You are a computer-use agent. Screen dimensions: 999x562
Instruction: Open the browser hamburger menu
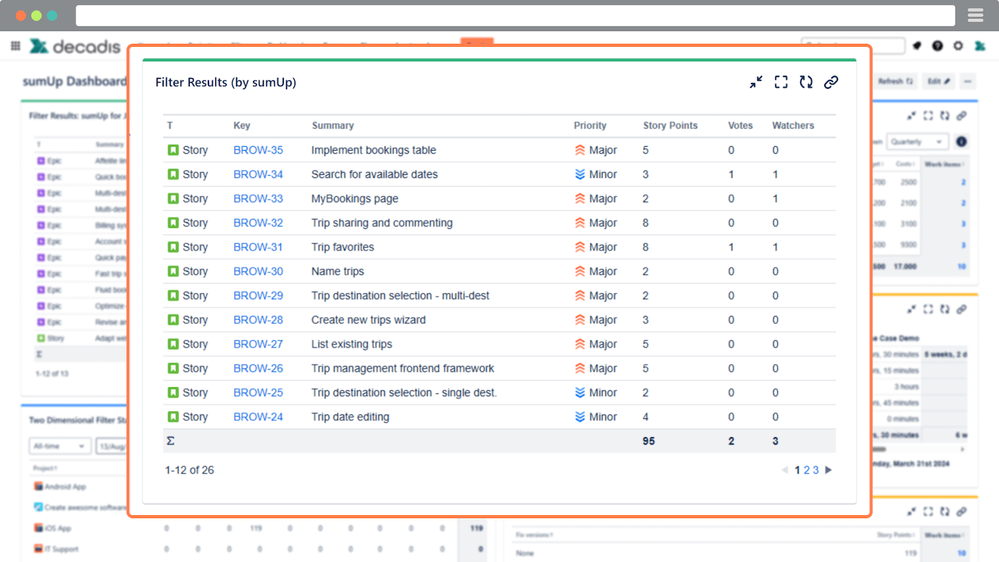click(x=975, y=15)
